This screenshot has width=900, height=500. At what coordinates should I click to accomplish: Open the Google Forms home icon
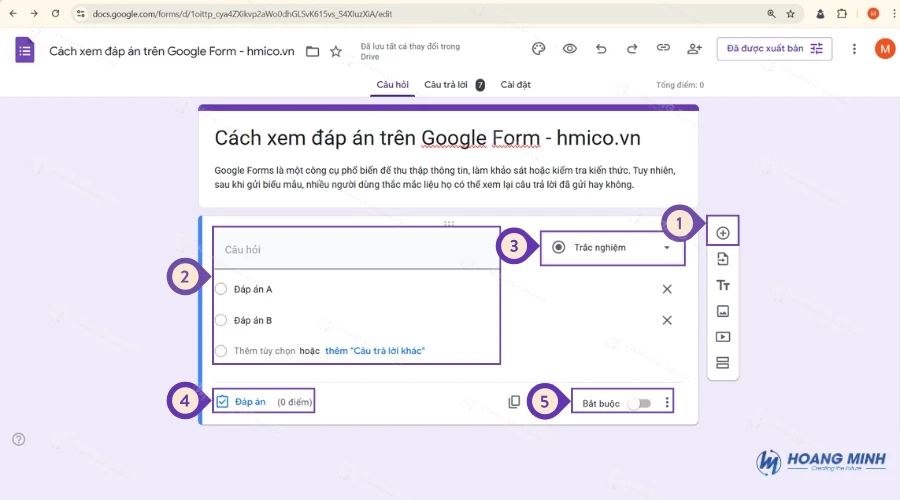click(x=25, y=50)
